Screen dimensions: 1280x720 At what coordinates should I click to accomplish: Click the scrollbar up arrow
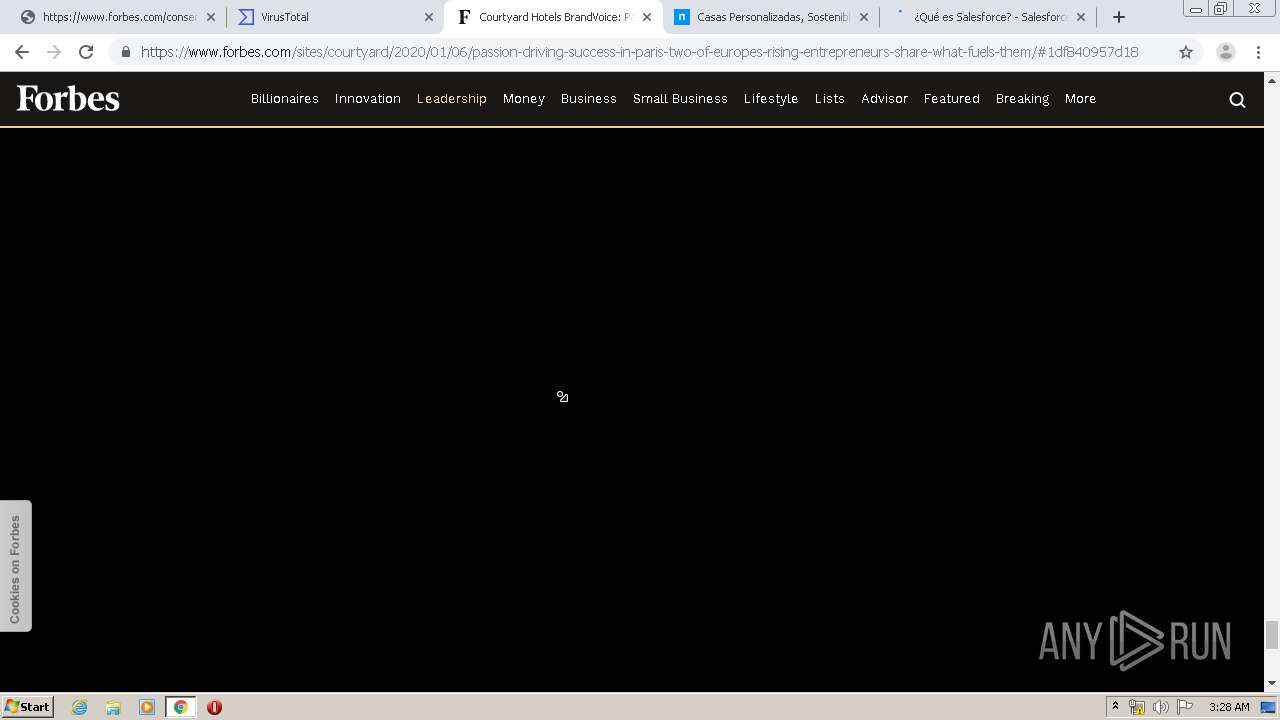1272,79
